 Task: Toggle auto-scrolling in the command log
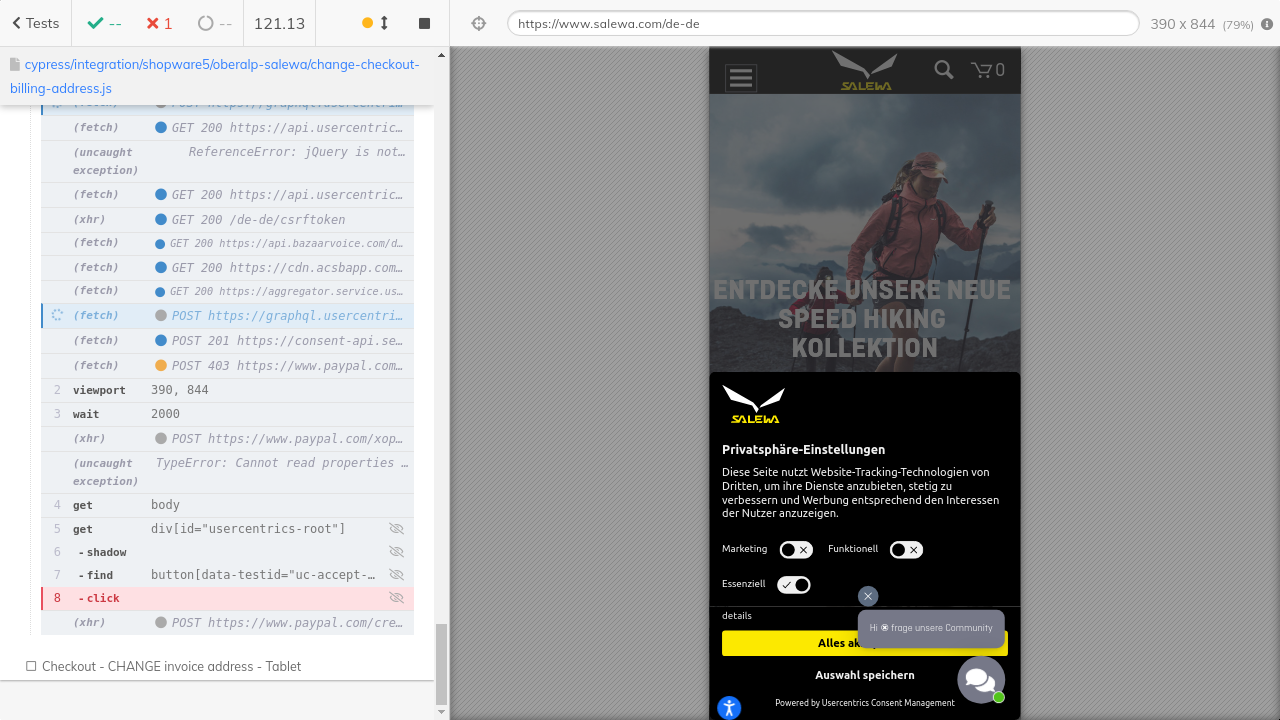coord(375,23)
